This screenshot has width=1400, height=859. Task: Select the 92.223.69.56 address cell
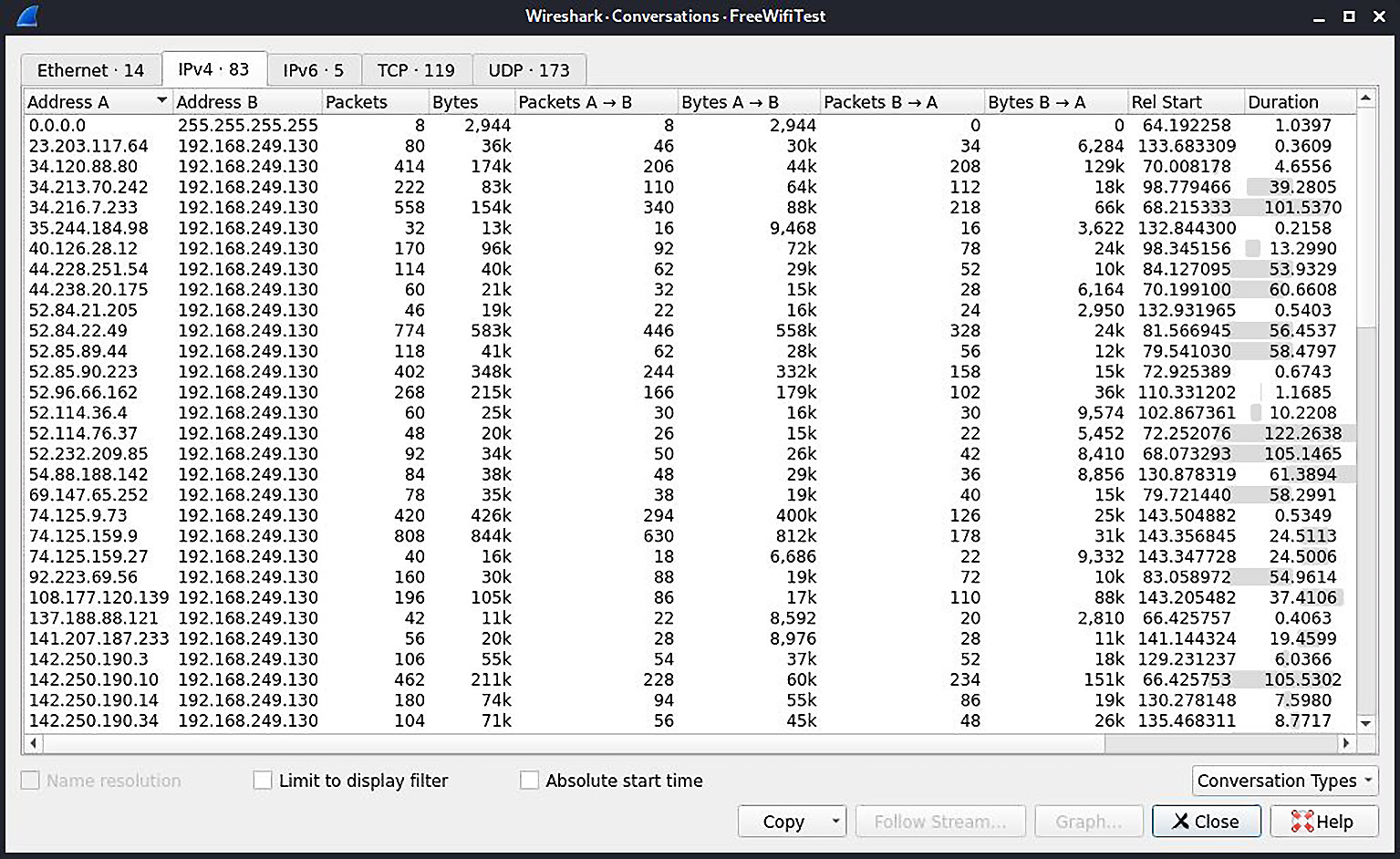tap(83, 577)
